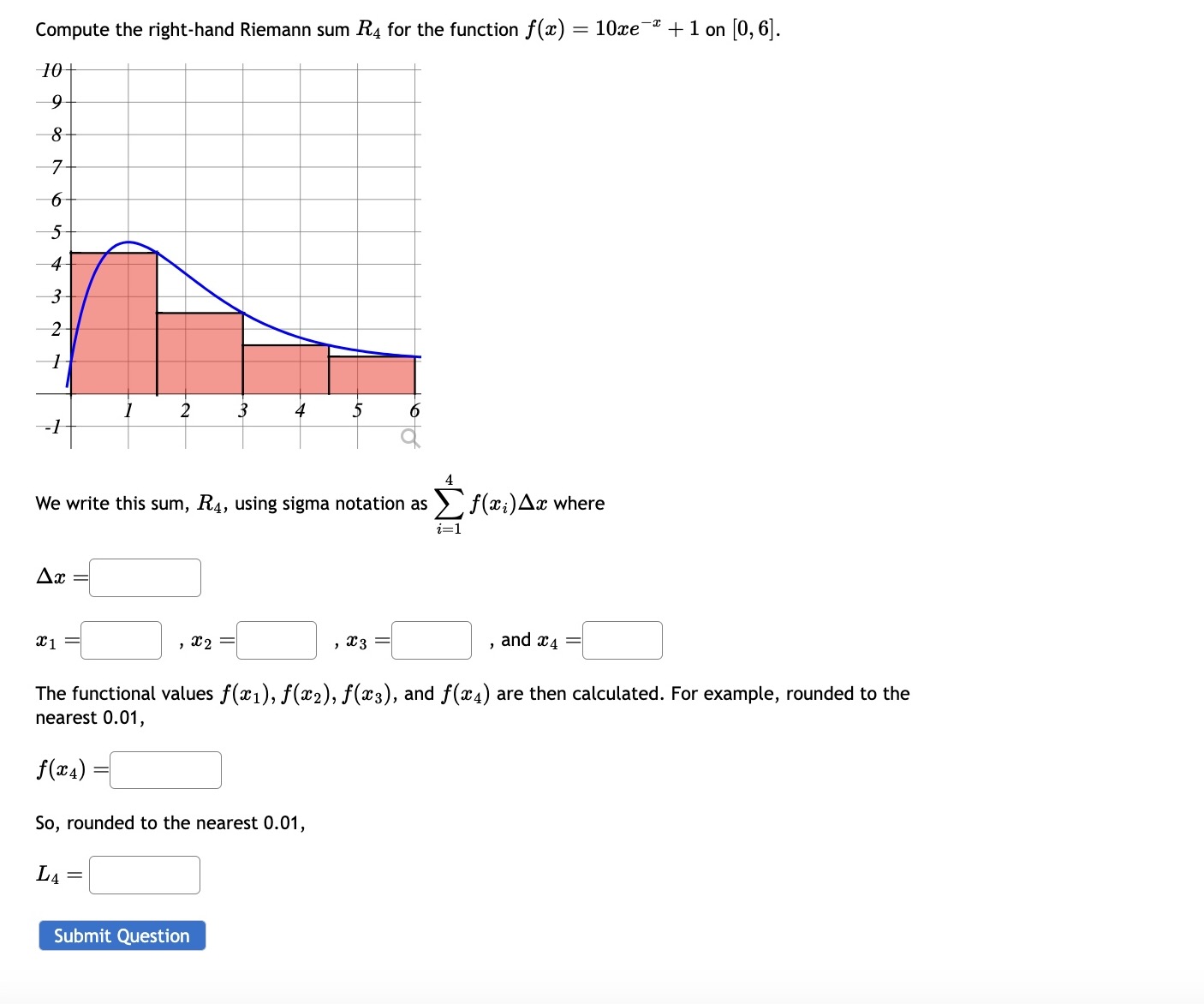This screenshot has height=1004, width=1204.
Task: Click inside the Δx input field
Action: (x=144, y=577)
